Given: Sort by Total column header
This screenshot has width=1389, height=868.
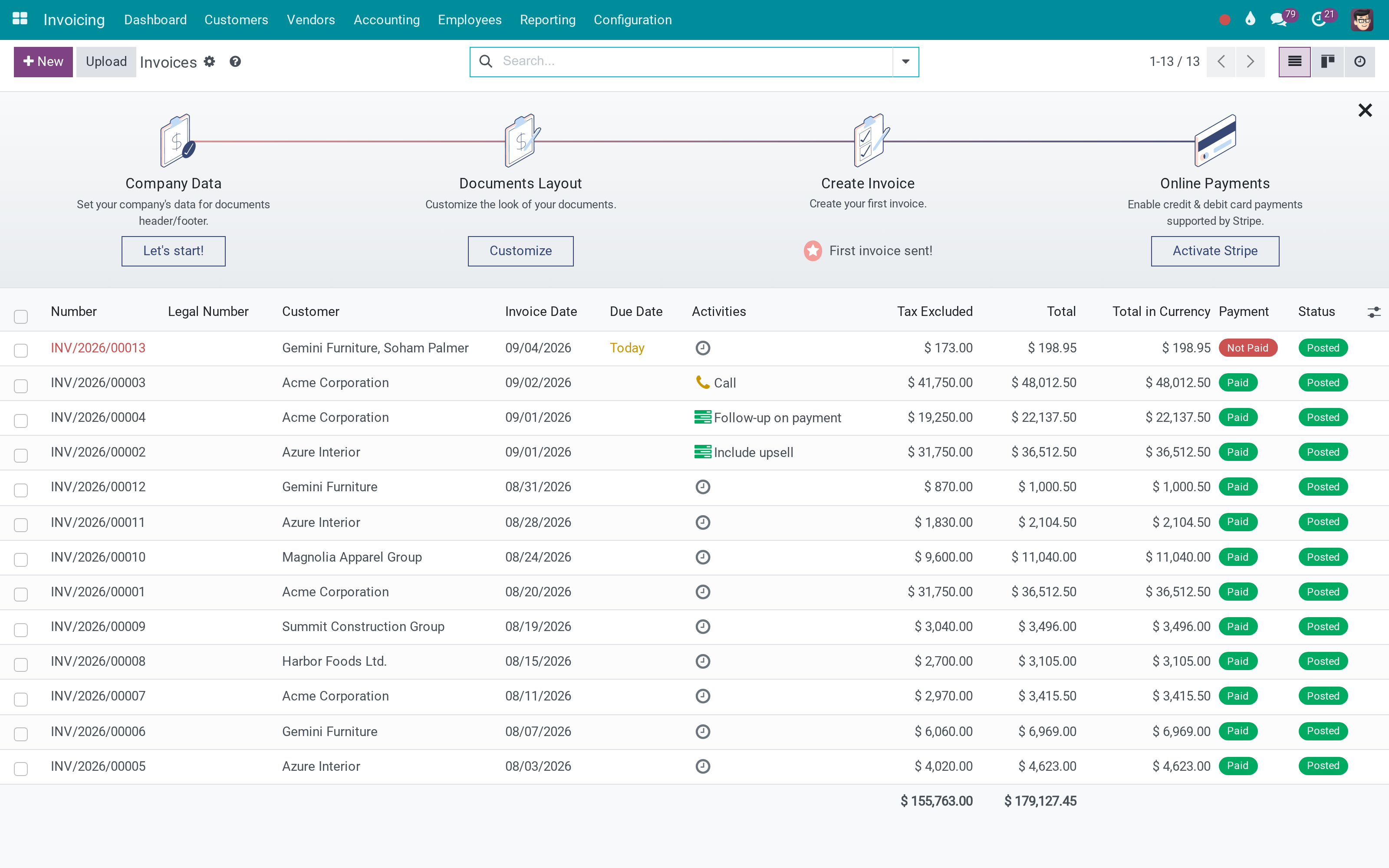Looking at the screenshot, I should (x=1061, y=312).
